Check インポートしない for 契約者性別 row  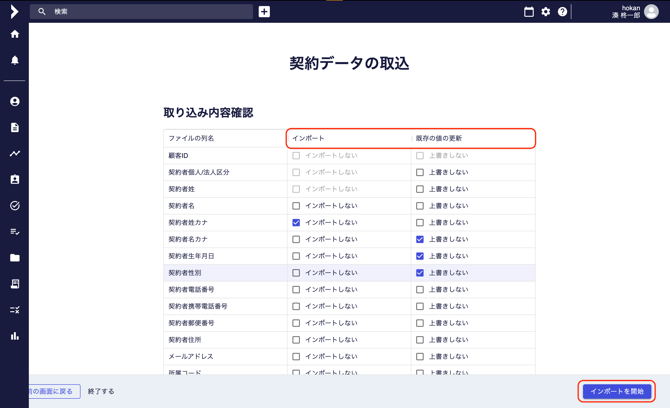(296, 273)
